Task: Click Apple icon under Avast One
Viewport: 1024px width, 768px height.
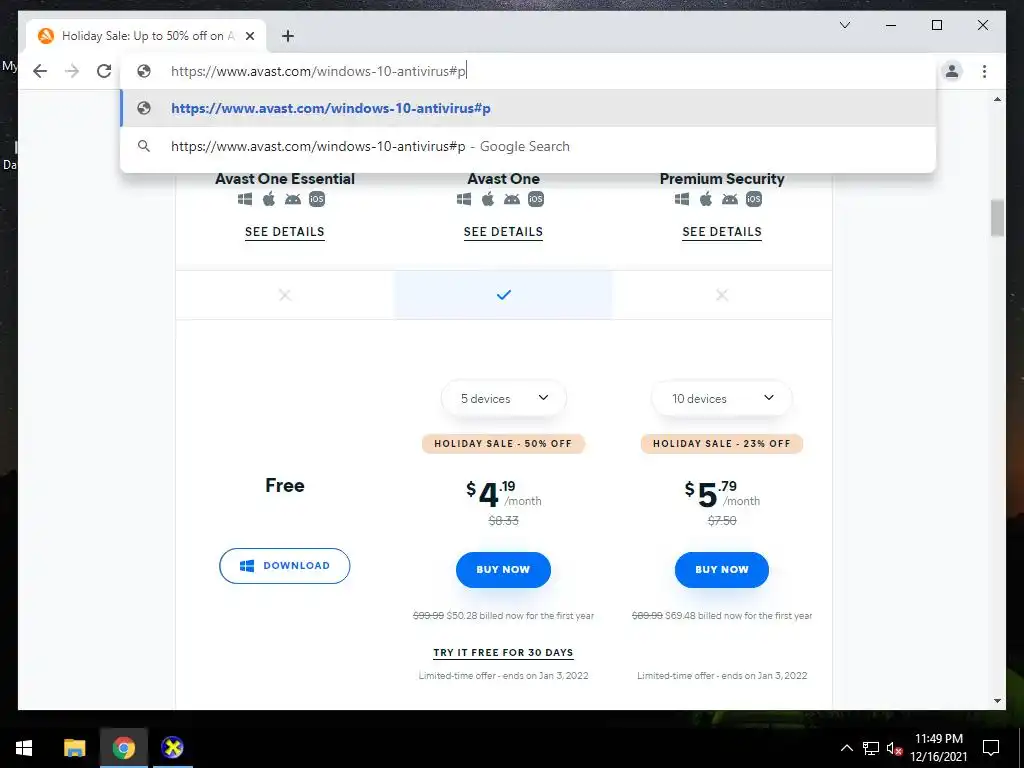Action: click(488, 199)
